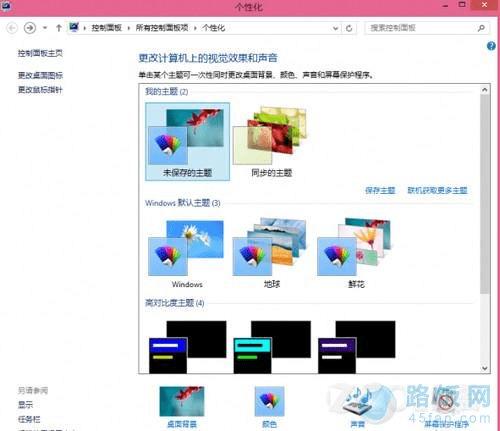
Task: Refresh the personalization page
Action: click(349, 28)
